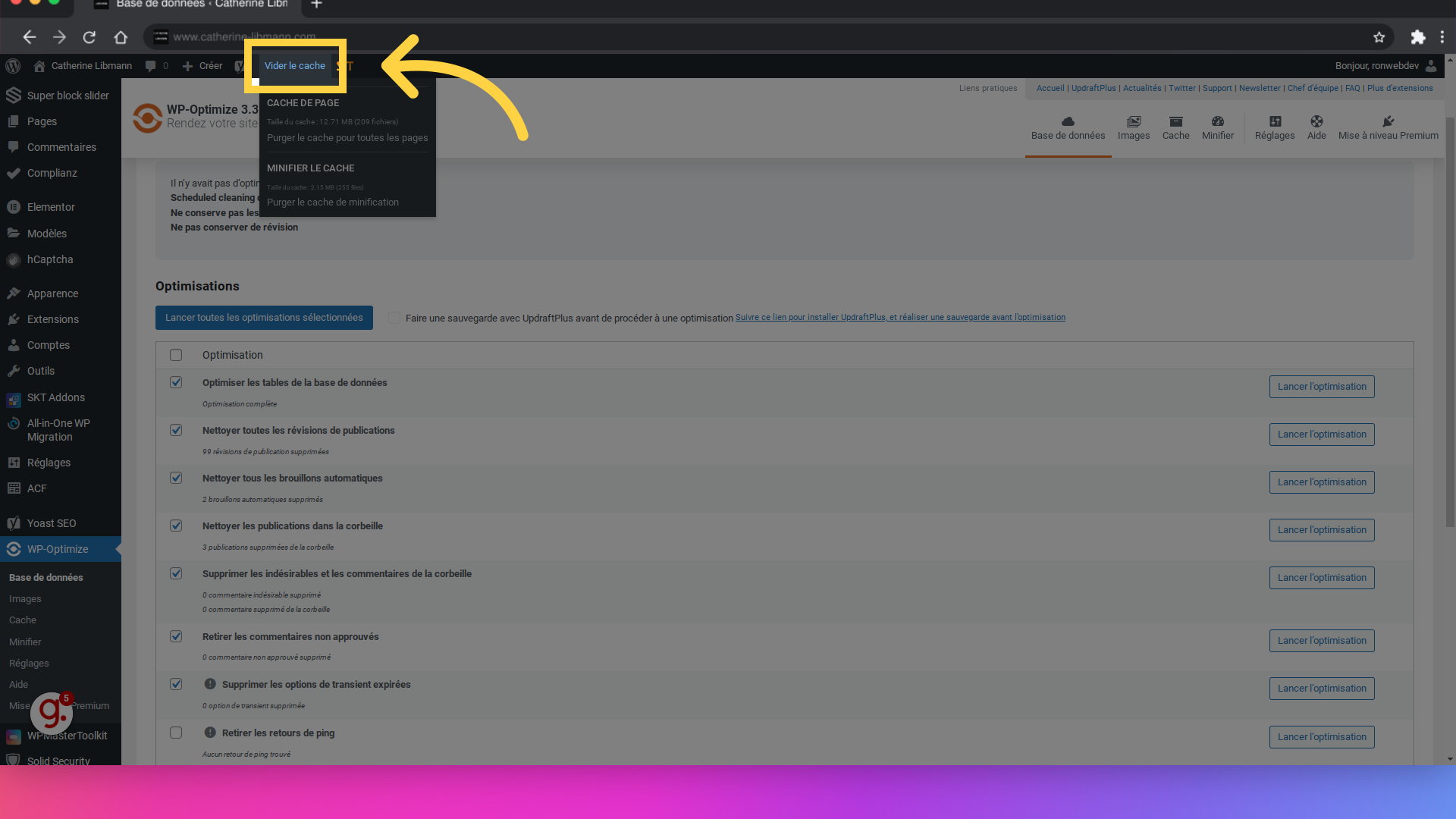Open Yoast SEO in the sidebar

pyautogui.click(x=61, y=523)
